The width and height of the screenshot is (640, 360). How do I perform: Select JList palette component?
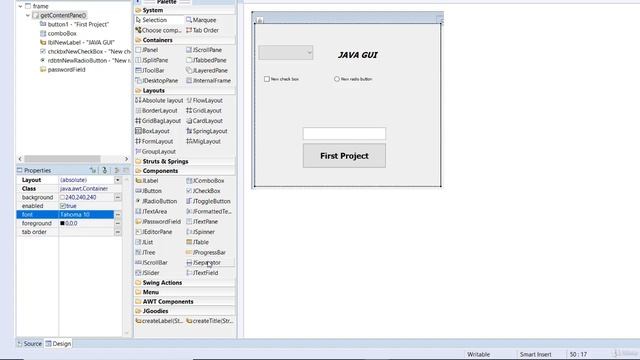tap(144, 242)
